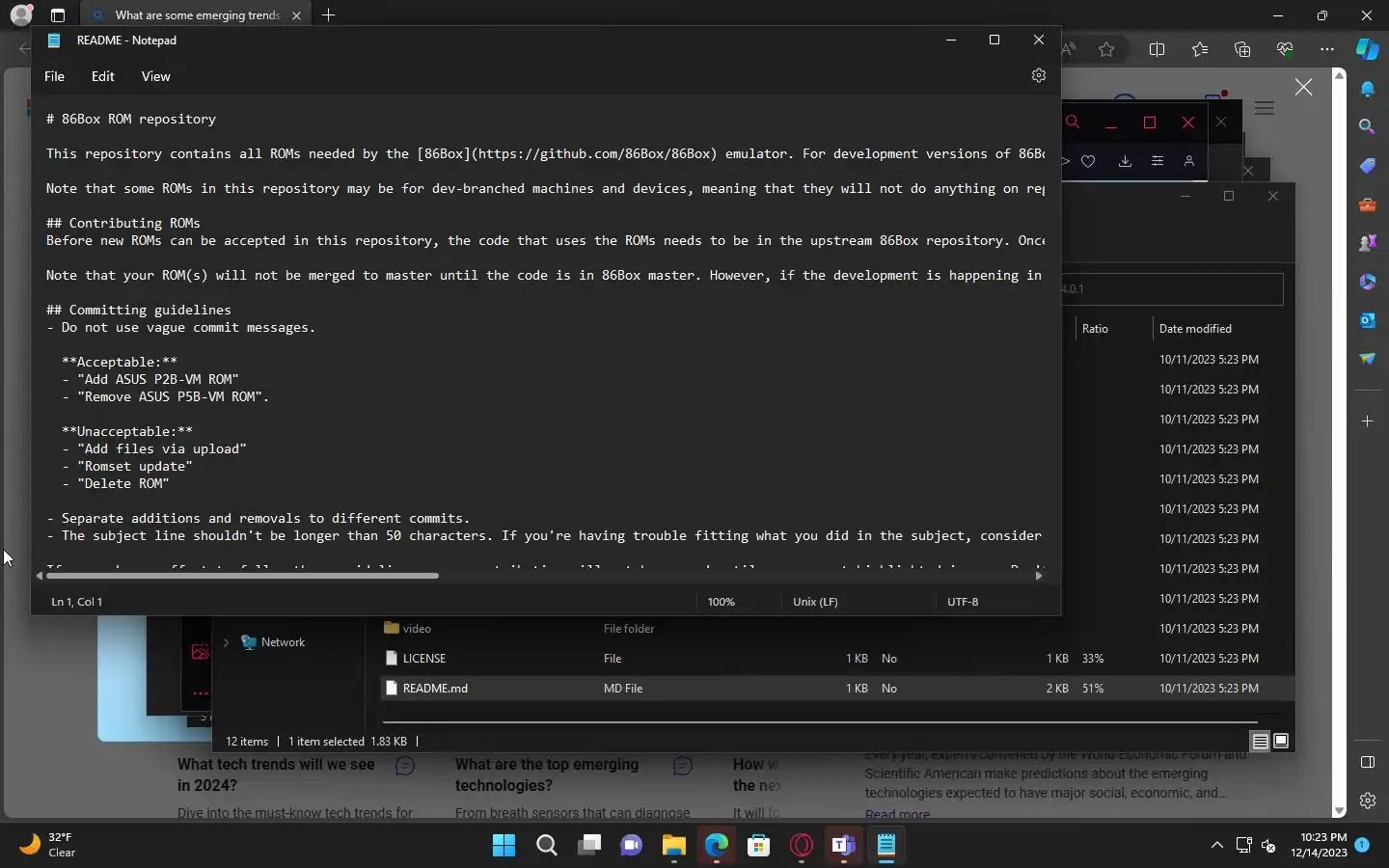This screenshot has height=868, width=1389.
Task: Open downloads icon in Opera toolbar
Action: [x=1125, y=161]
